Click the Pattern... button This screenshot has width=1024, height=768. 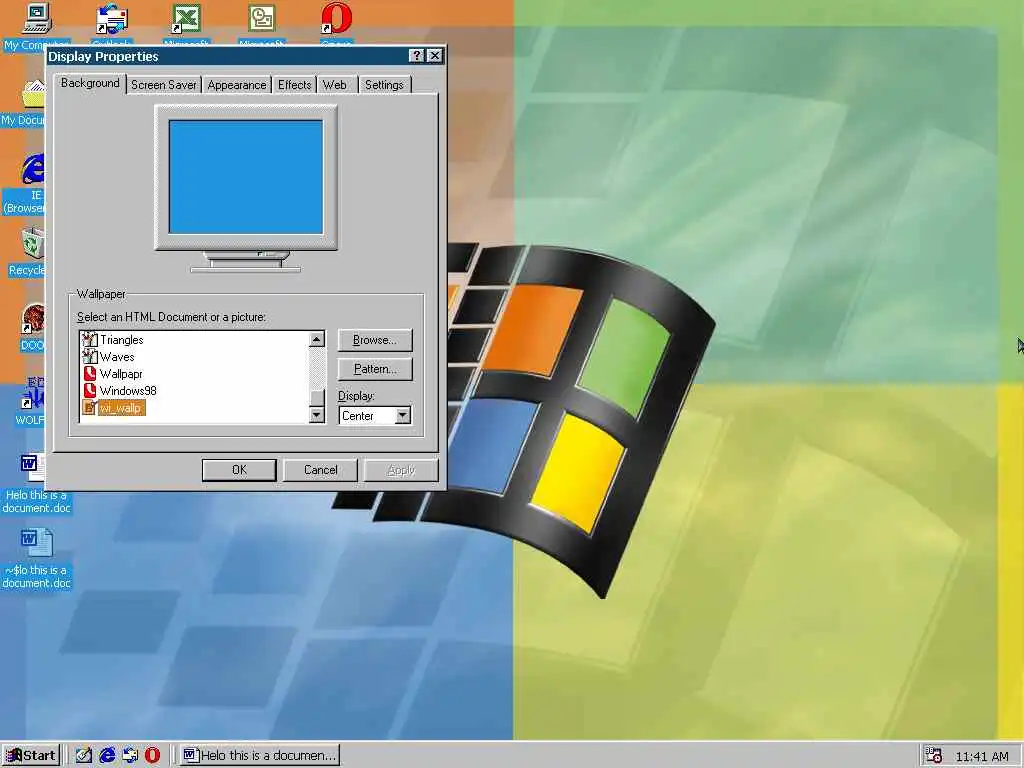pyautogui.click(x=375, y=369)
